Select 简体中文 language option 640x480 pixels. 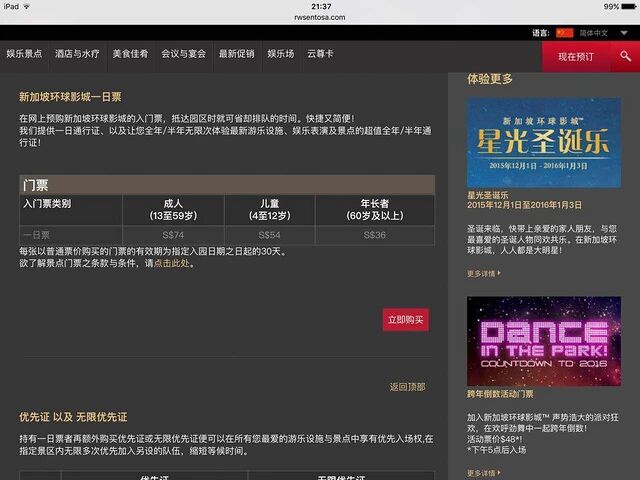pyautogui.click(x=593, y=33)
